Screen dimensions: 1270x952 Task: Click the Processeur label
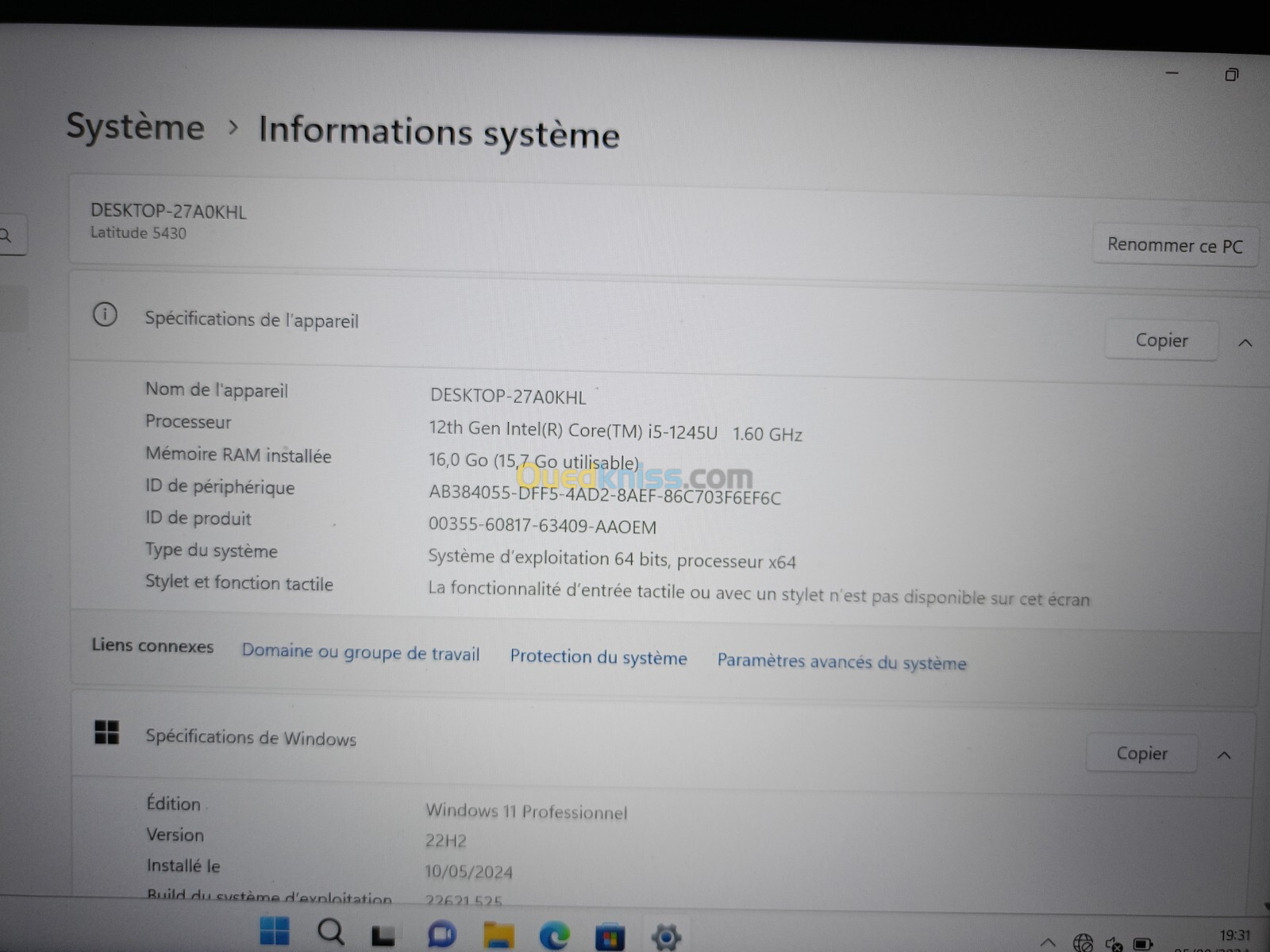188,422
